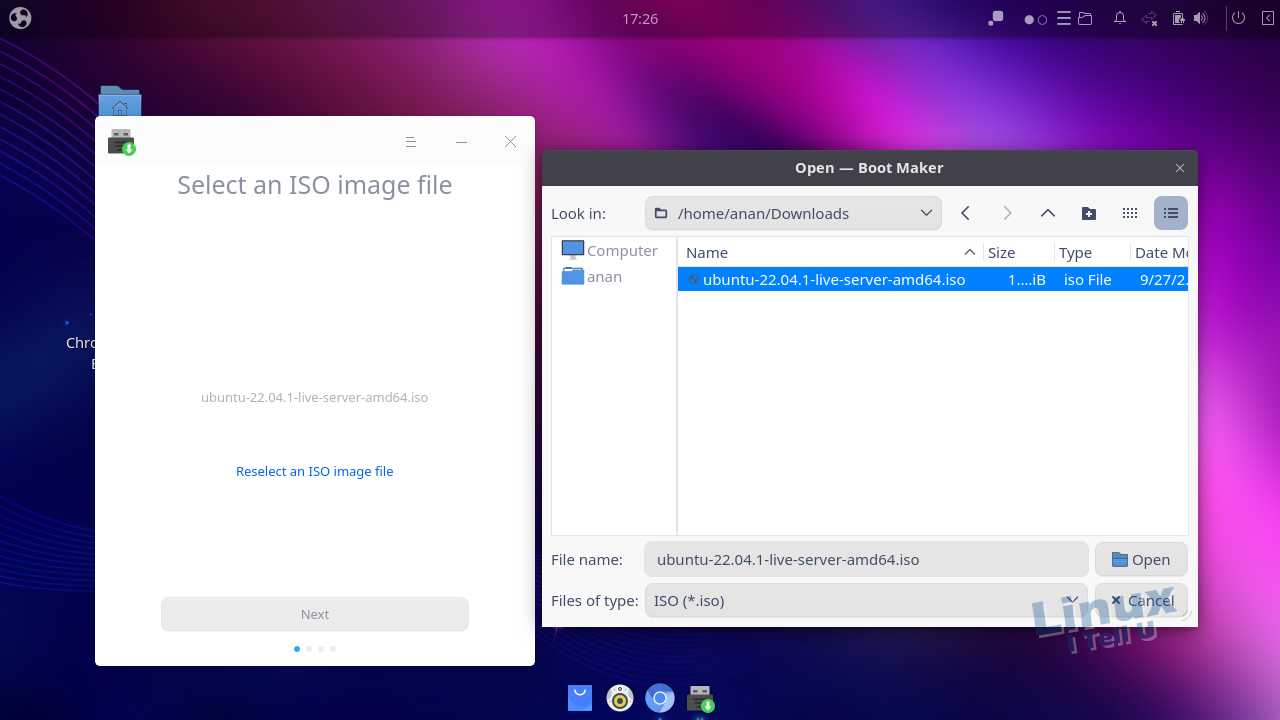
Task: Click folder icon inside Look in field
Action: point(660,213)
